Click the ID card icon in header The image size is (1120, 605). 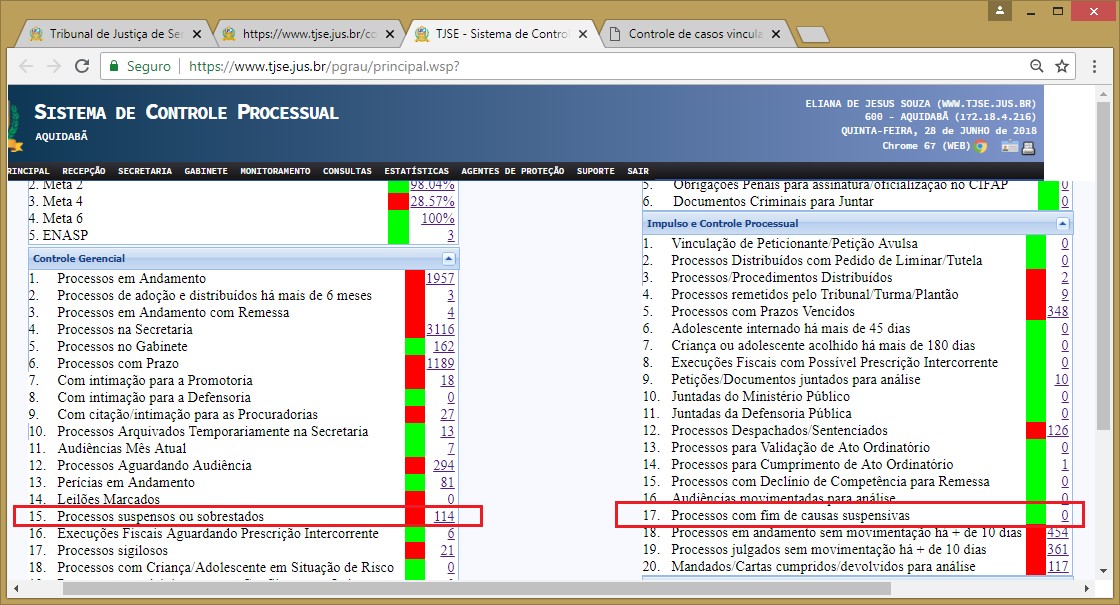click(1008, 147)
